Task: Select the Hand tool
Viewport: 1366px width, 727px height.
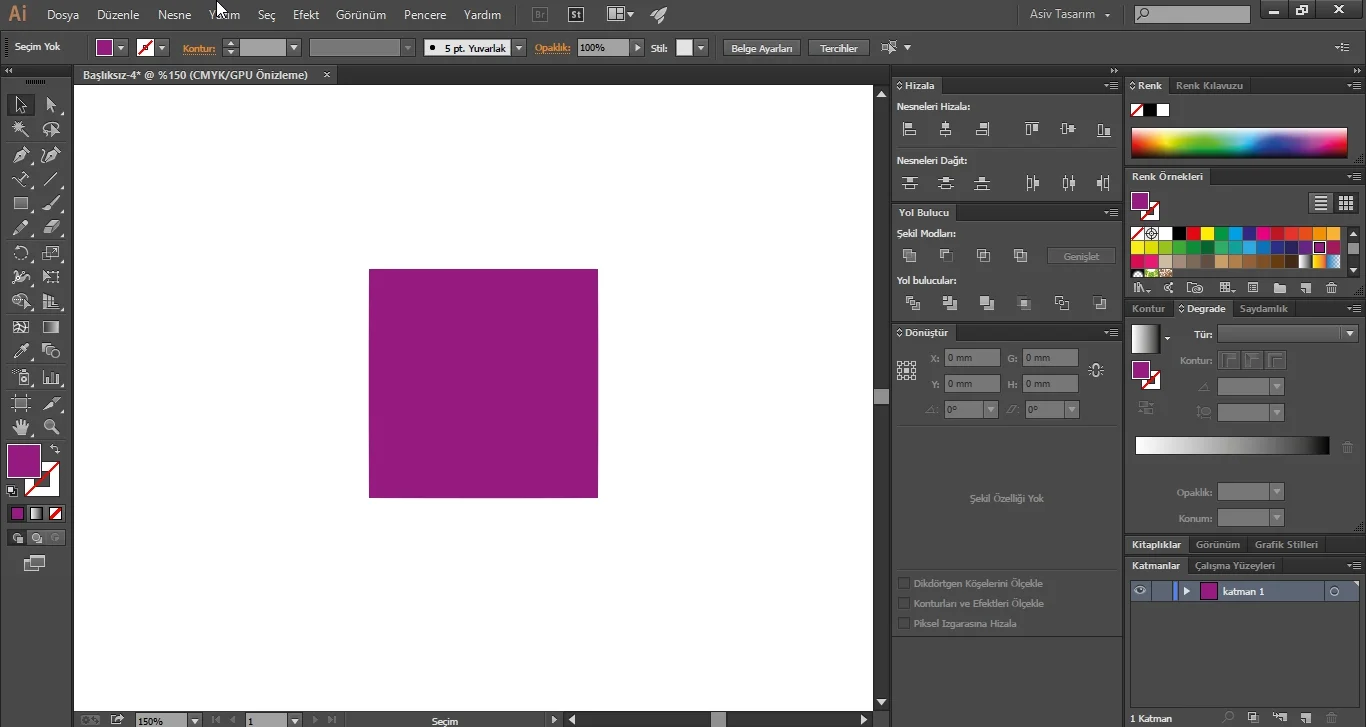Action: coord(20,427)
